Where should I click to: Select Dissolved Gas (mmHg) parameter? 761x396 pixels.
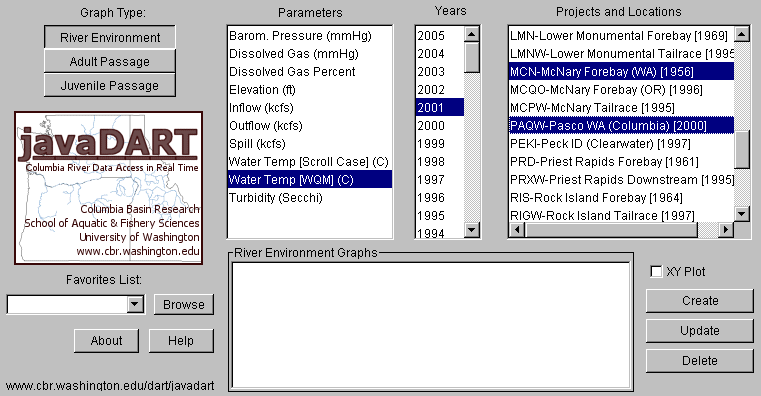pyautogui.click(x=310, y=54)
